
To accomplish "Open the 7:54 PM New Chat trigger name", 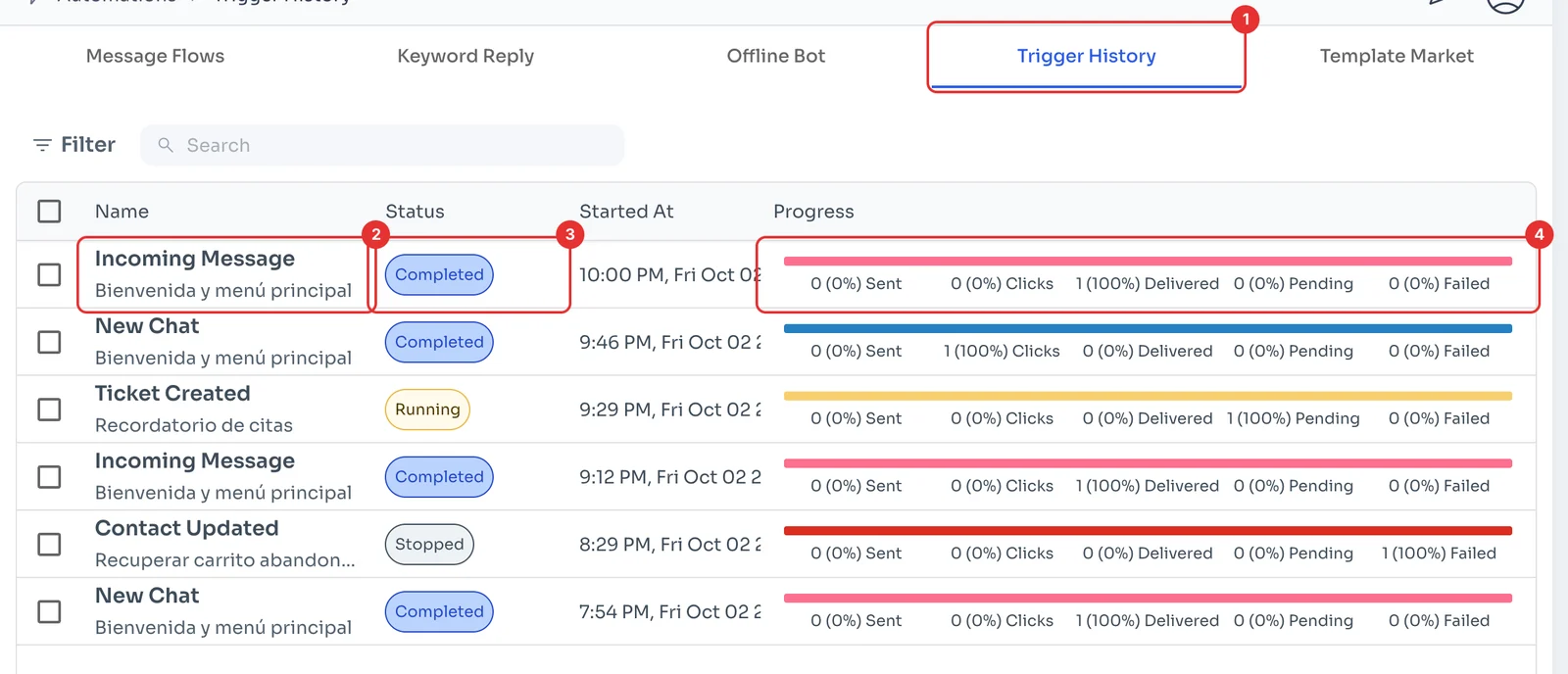I will click(x=147, y=596).
